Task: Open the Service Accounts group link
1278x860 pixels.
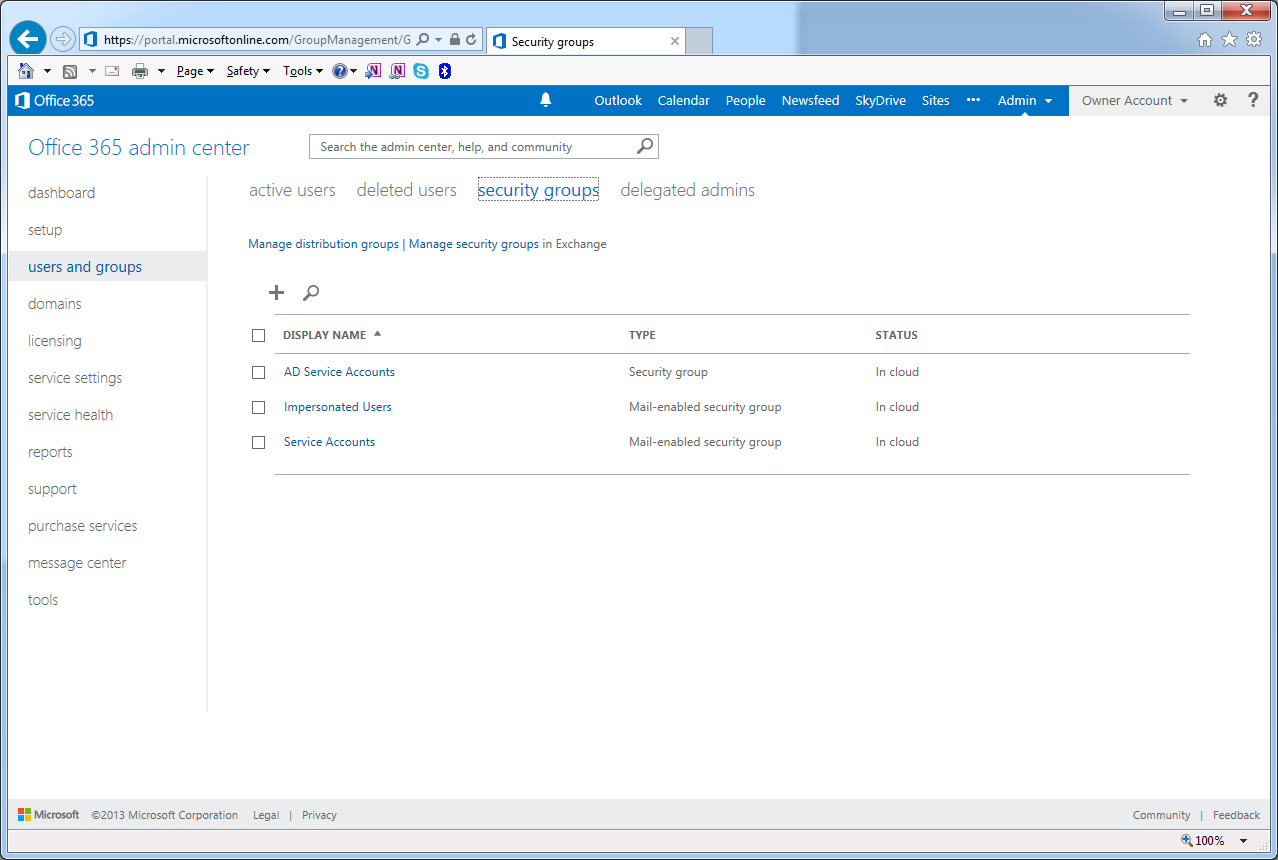Action: coord(329,442)
